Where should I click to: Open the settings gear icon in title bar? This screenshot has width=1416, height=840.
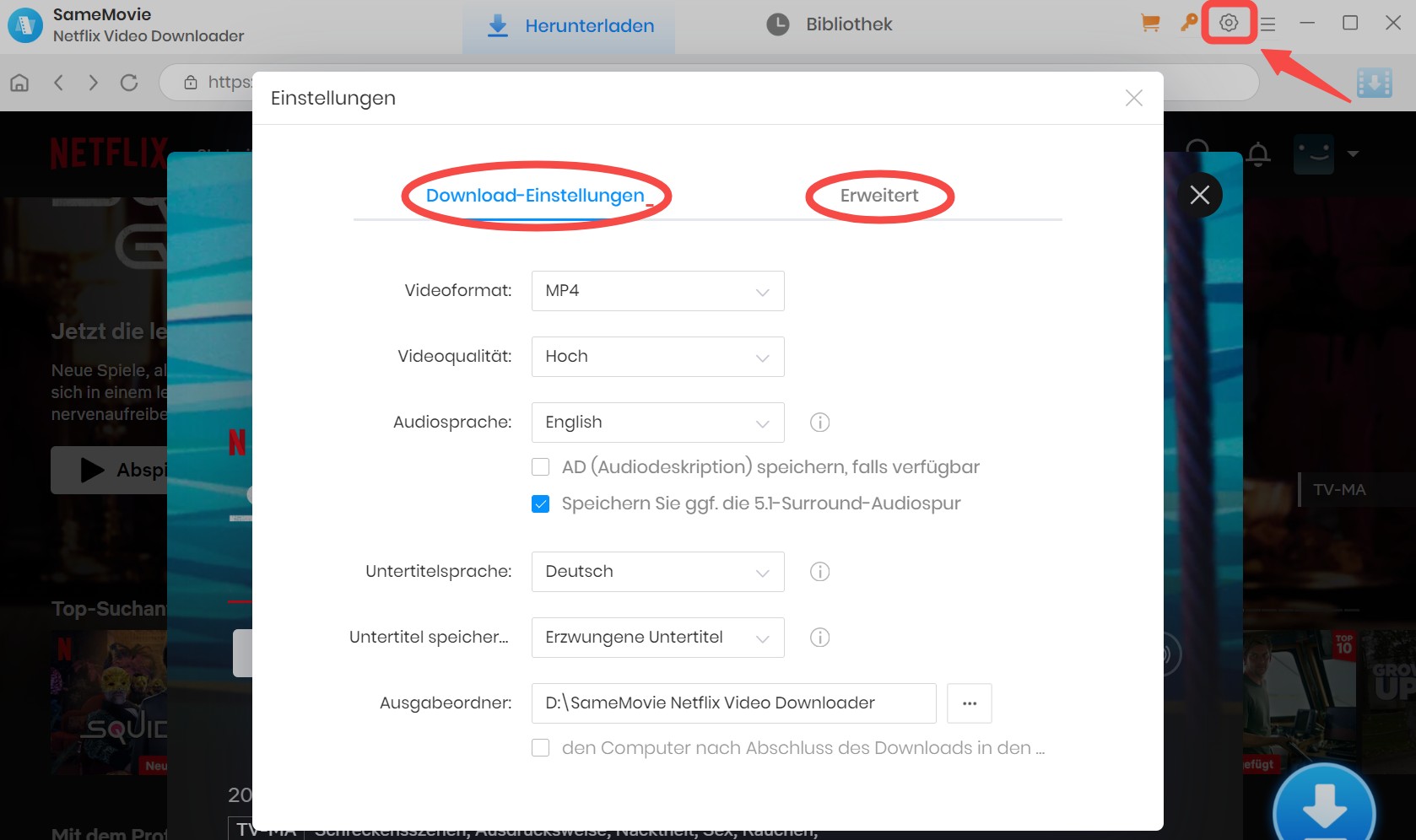coord(1229,24)
